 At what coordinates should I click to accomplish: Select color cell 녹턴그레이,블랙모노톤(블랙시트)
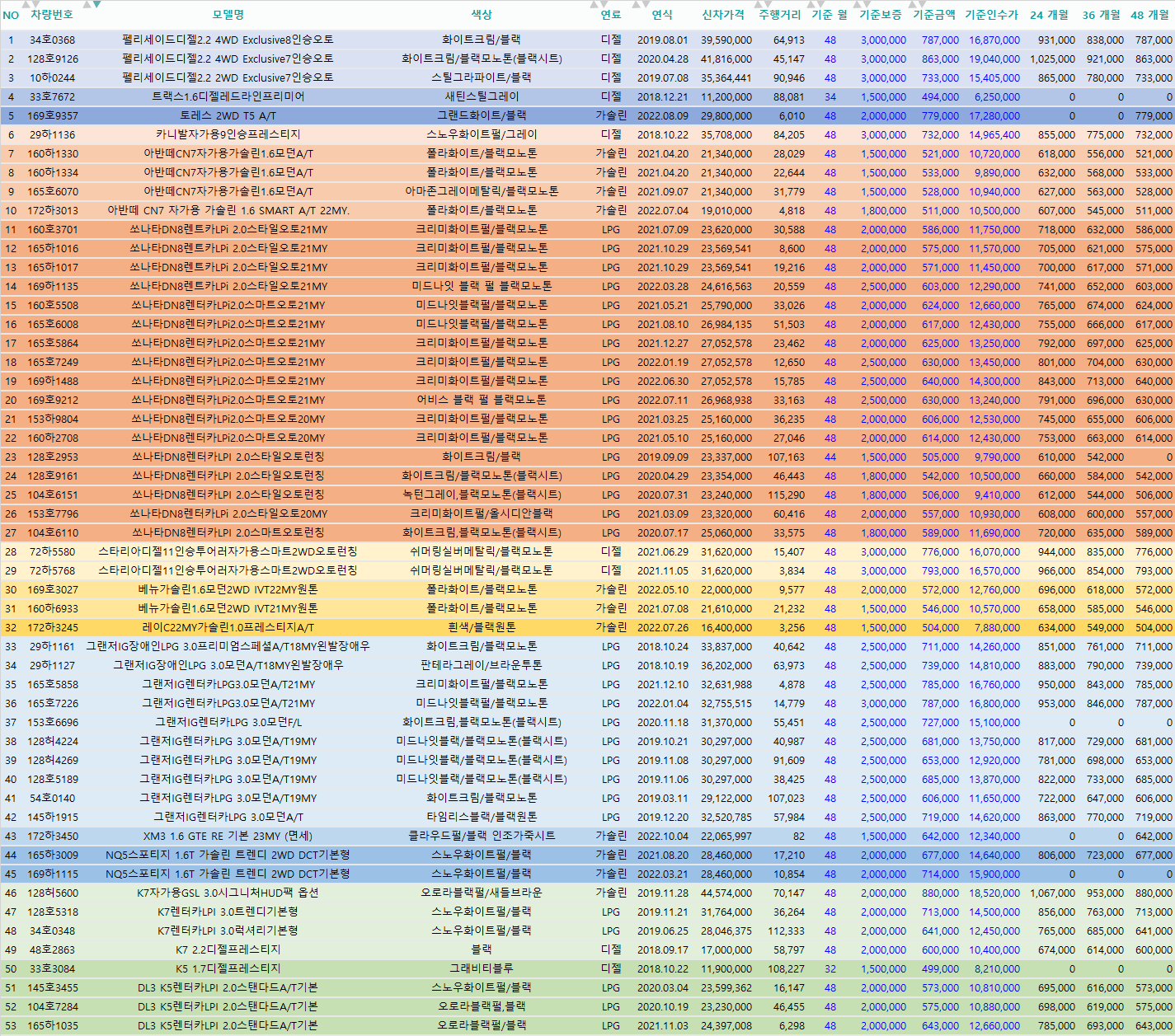coord(482,495)
